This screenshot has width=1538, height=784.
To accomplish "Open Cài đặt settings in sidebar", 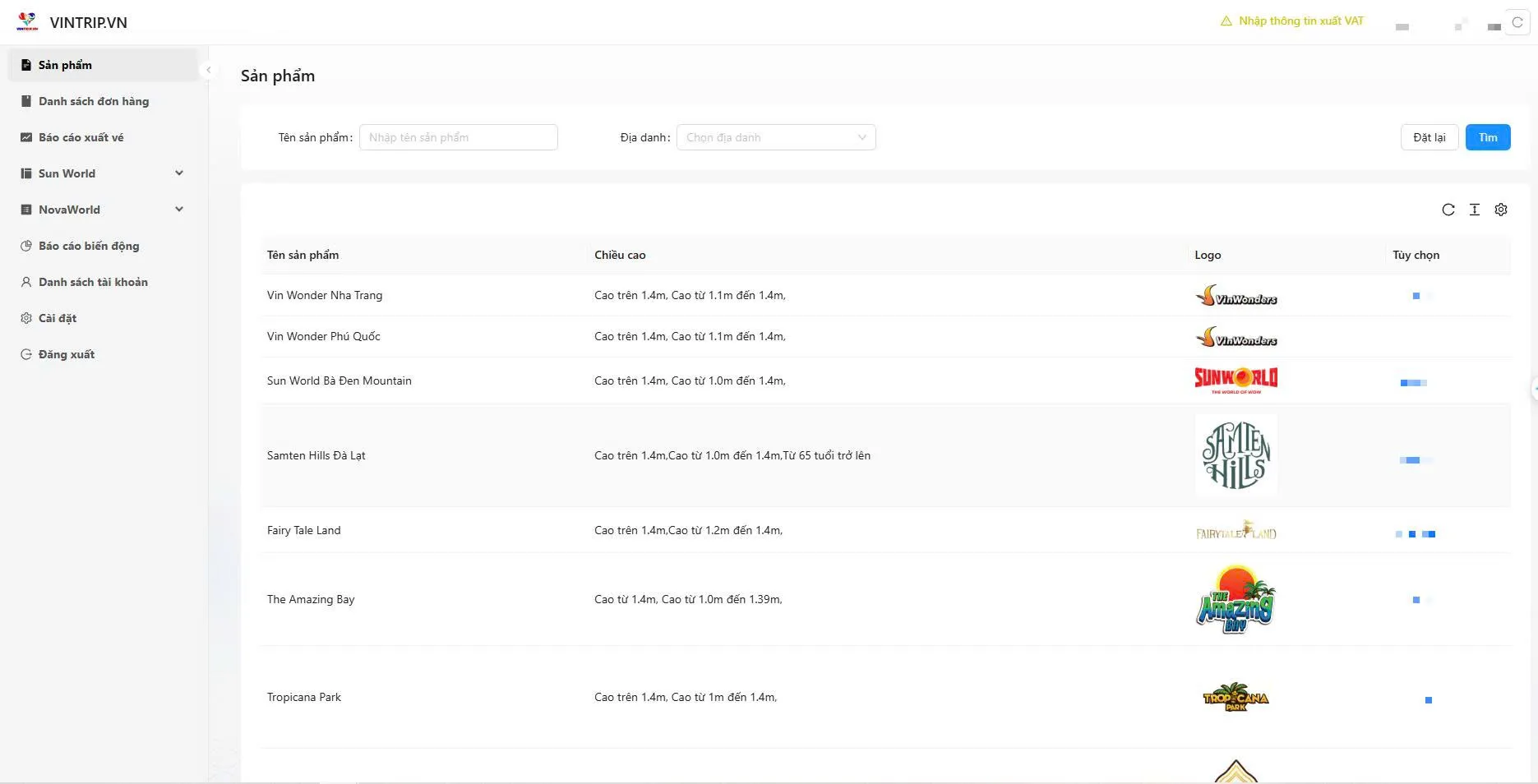I will (58, 318).
